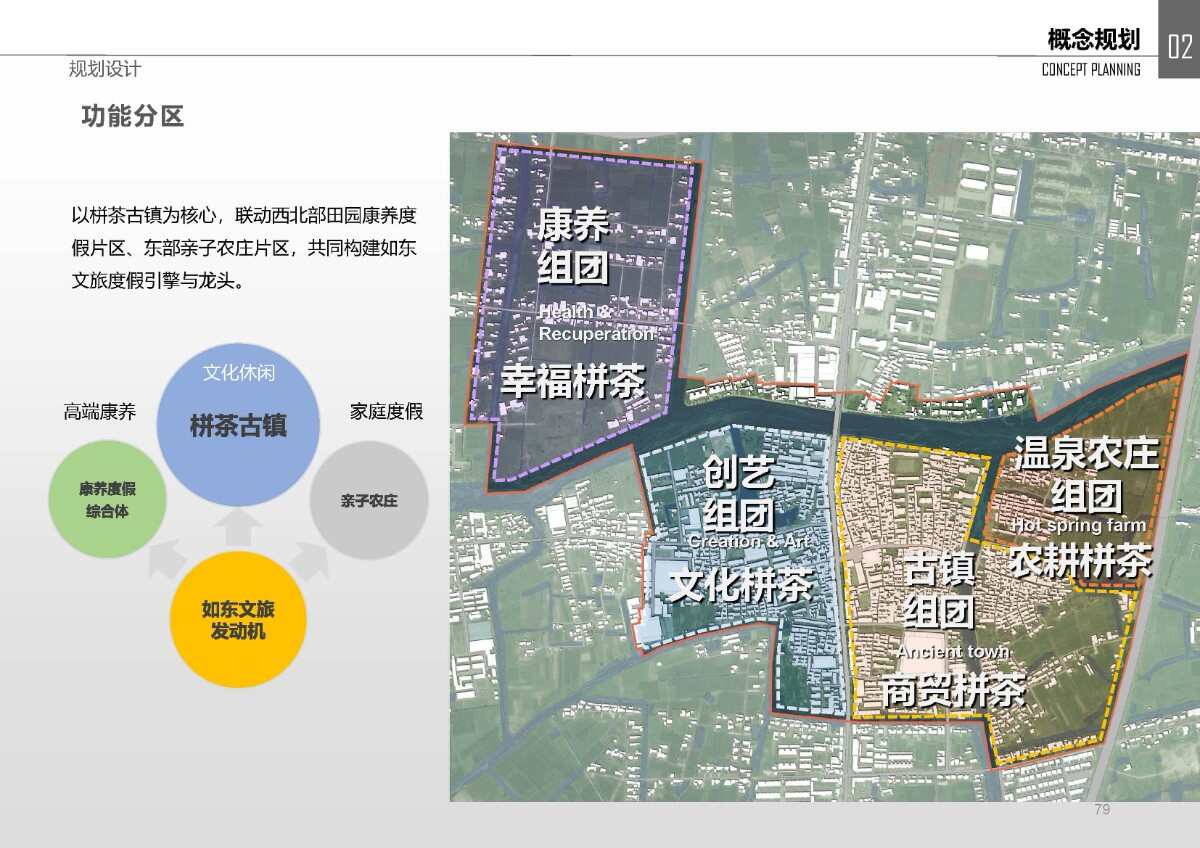The height and width of the screenshot is (848, 1200).
Task: Select the 古镇组团 zone label
Action: (x=939, y=589)
